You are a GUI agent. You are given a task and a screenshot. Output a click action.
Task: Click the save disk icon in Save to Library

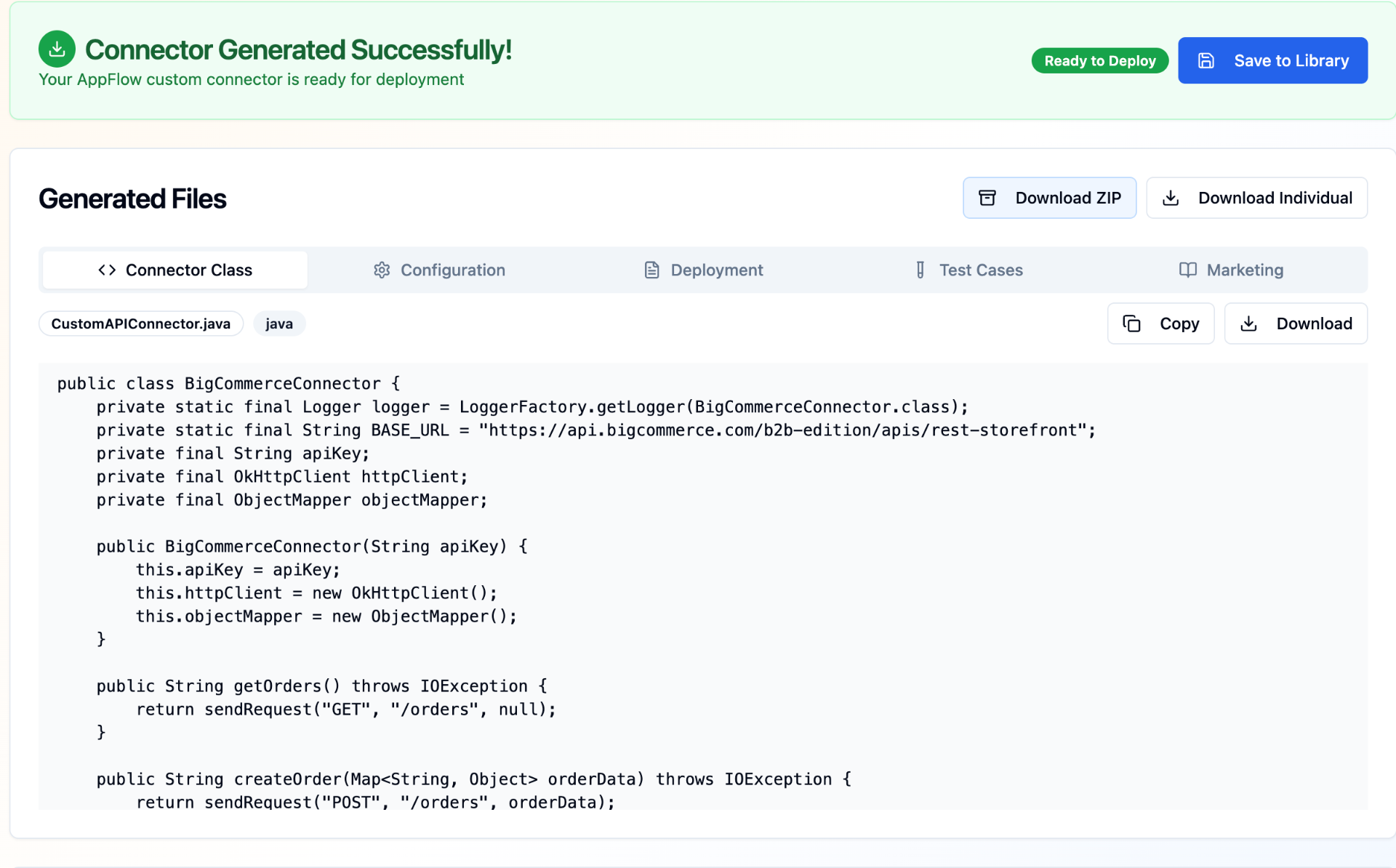(1207, 60)
